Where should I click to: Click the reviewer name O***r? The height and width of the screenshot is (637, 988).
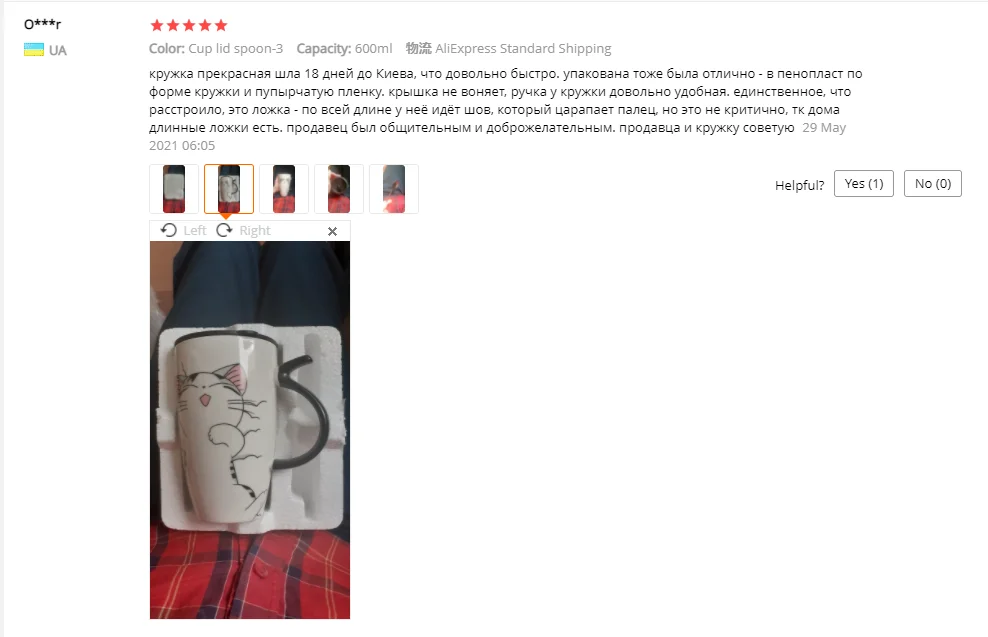coord(42,25)
